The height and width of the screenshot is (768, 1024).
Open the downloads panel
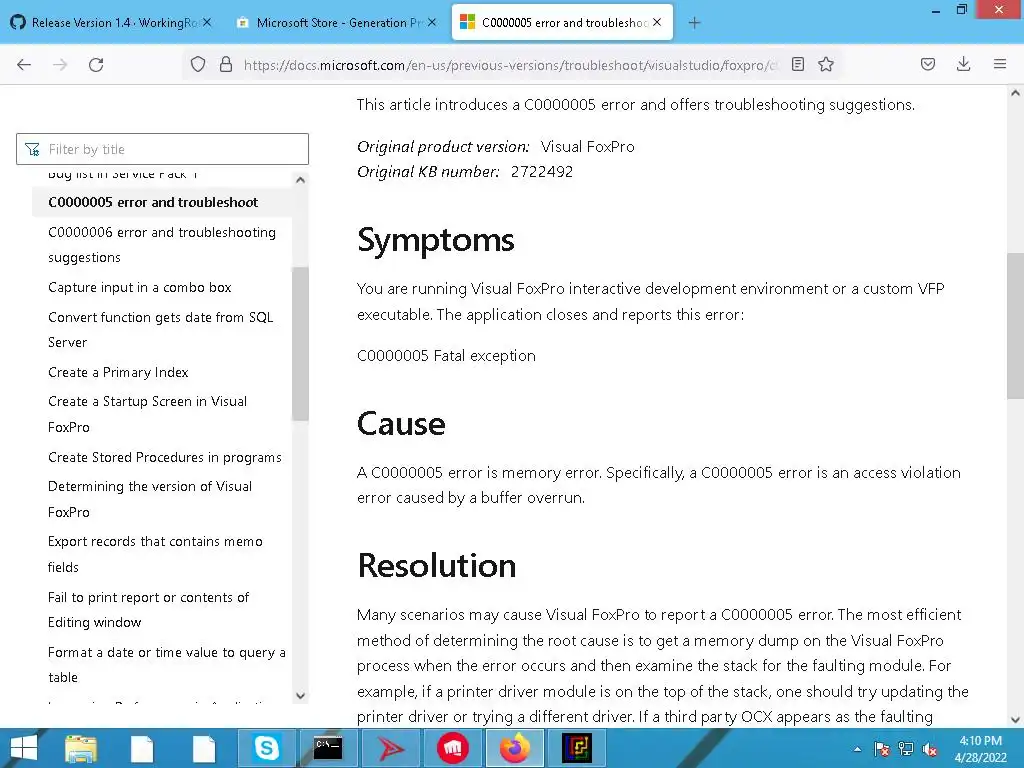pyautogui.click(x=963, y=64)
